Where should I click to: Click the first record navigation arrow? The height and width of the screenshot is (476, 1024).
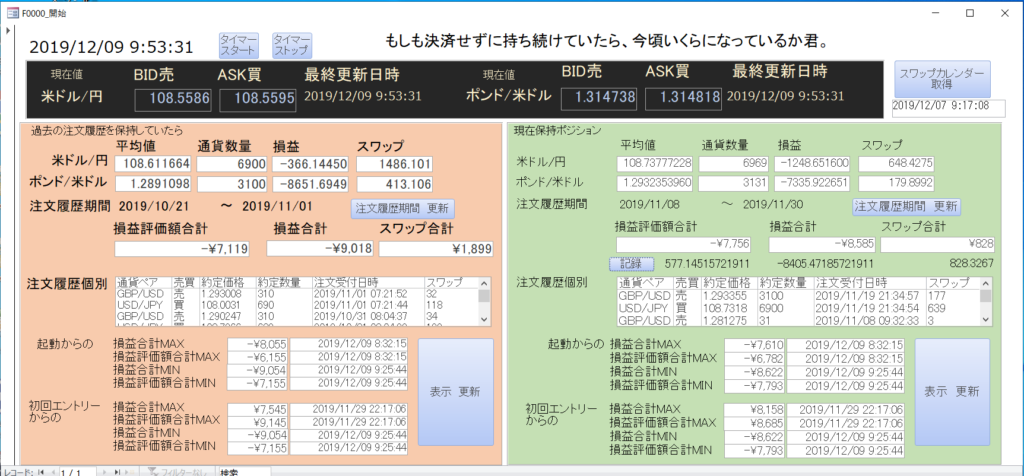pyautogui.click(x=41, y=471)
